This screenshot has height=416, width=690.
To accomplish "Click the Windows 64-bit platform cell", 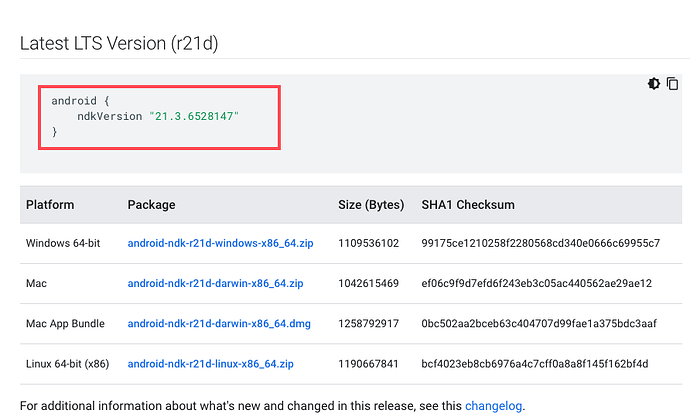I will (x=63, y=243).
